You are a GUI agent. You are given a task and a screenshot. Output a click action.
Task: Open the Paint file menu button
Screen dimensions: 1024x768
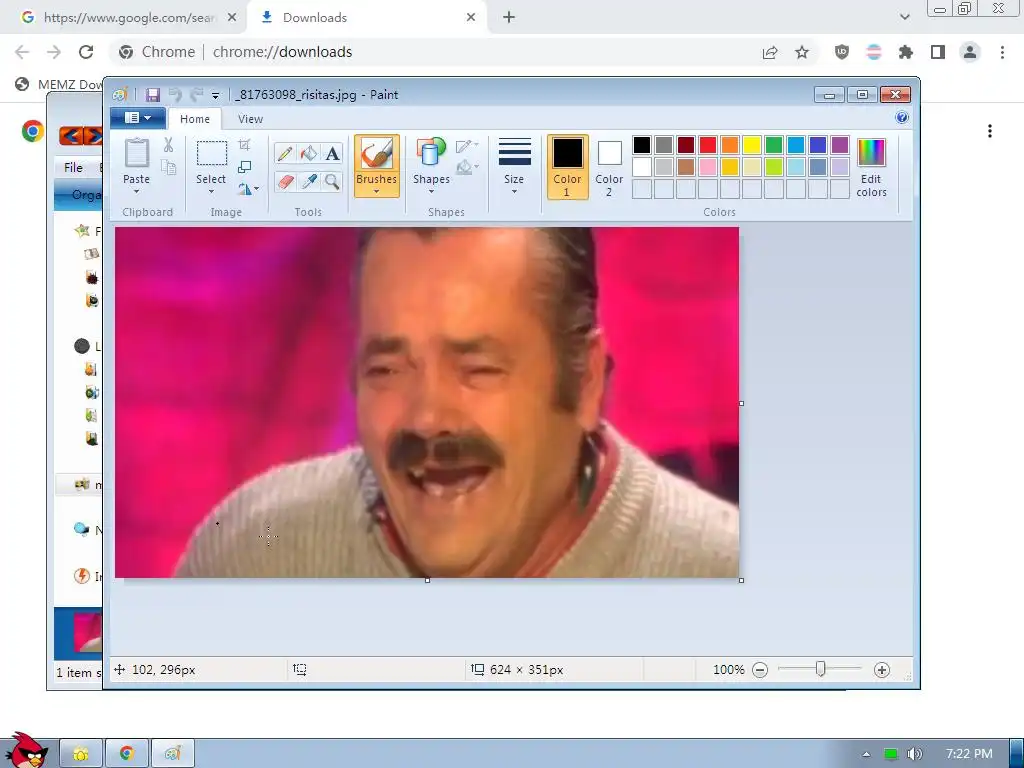[x=138, y=118]
